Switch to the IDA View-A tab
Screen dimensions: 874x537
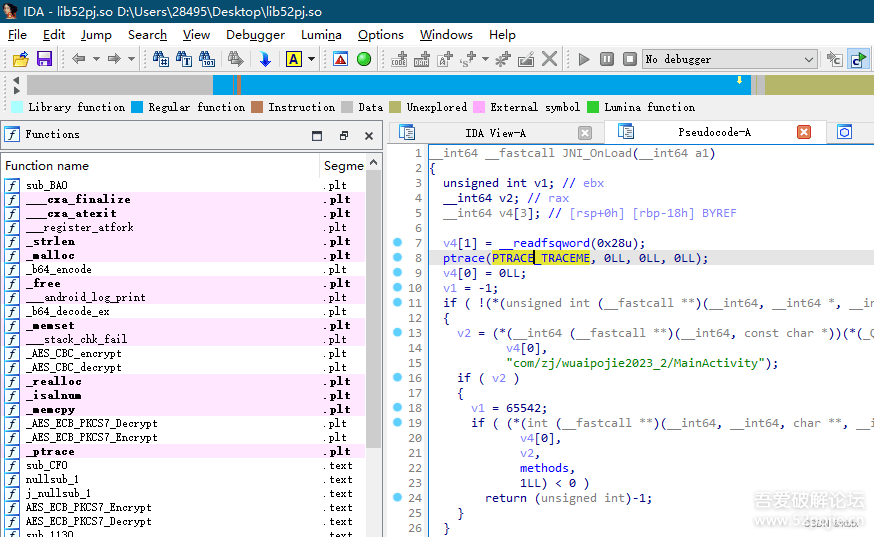(x=495, y=132)
